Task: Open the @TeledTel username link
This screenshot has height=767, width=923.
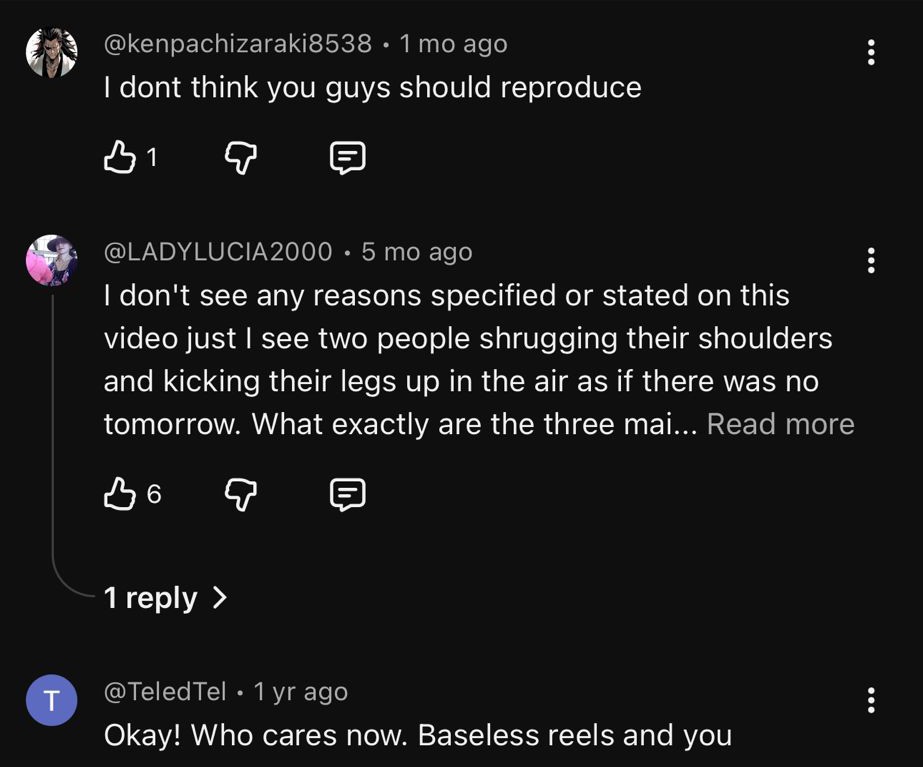Action: (x=165, y=691)
